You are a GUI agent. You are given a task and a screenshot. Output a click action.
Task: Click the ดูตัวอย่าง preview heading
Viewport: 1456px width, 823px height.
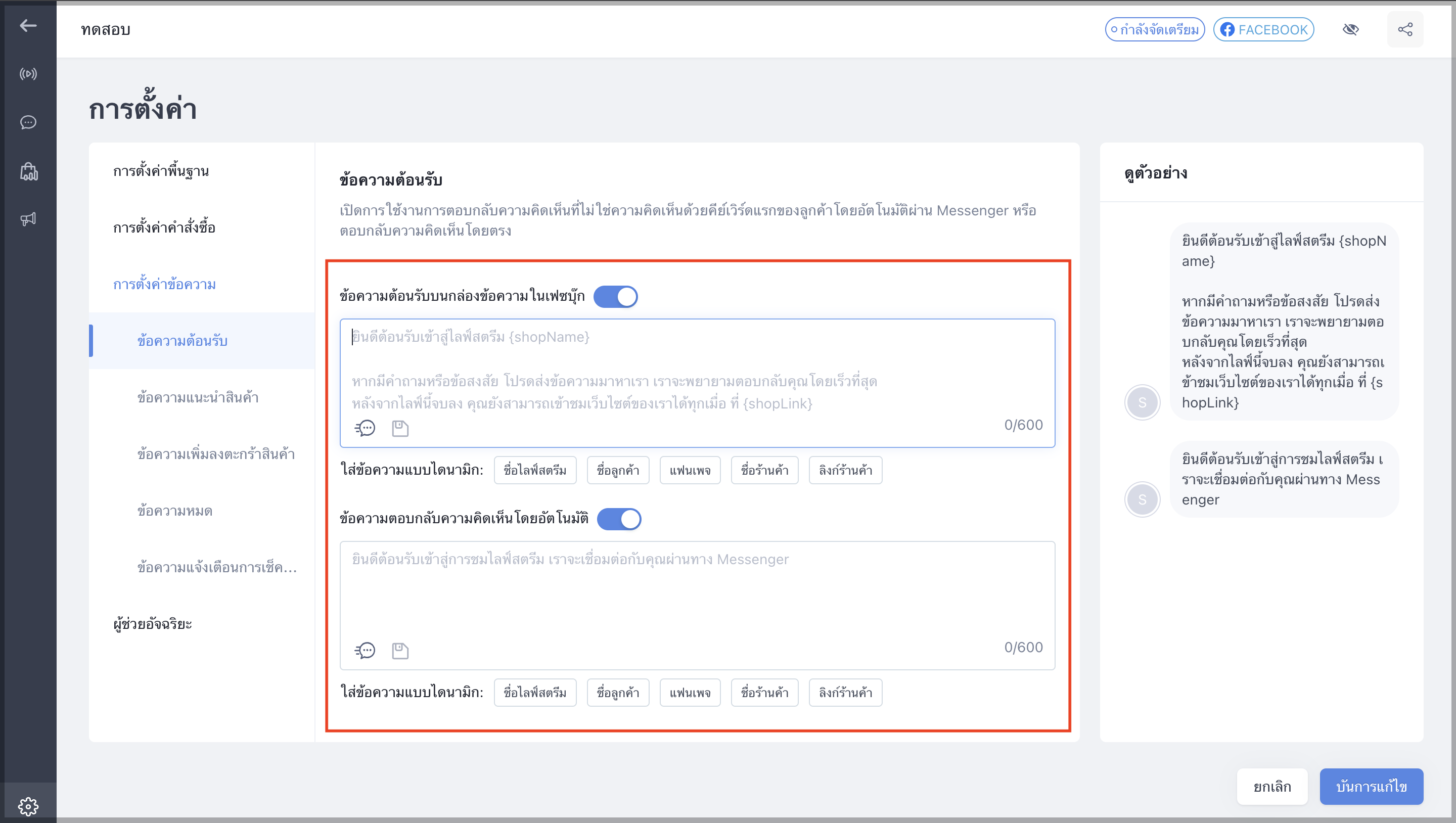pyautogui.click(x=1156, y=173)
